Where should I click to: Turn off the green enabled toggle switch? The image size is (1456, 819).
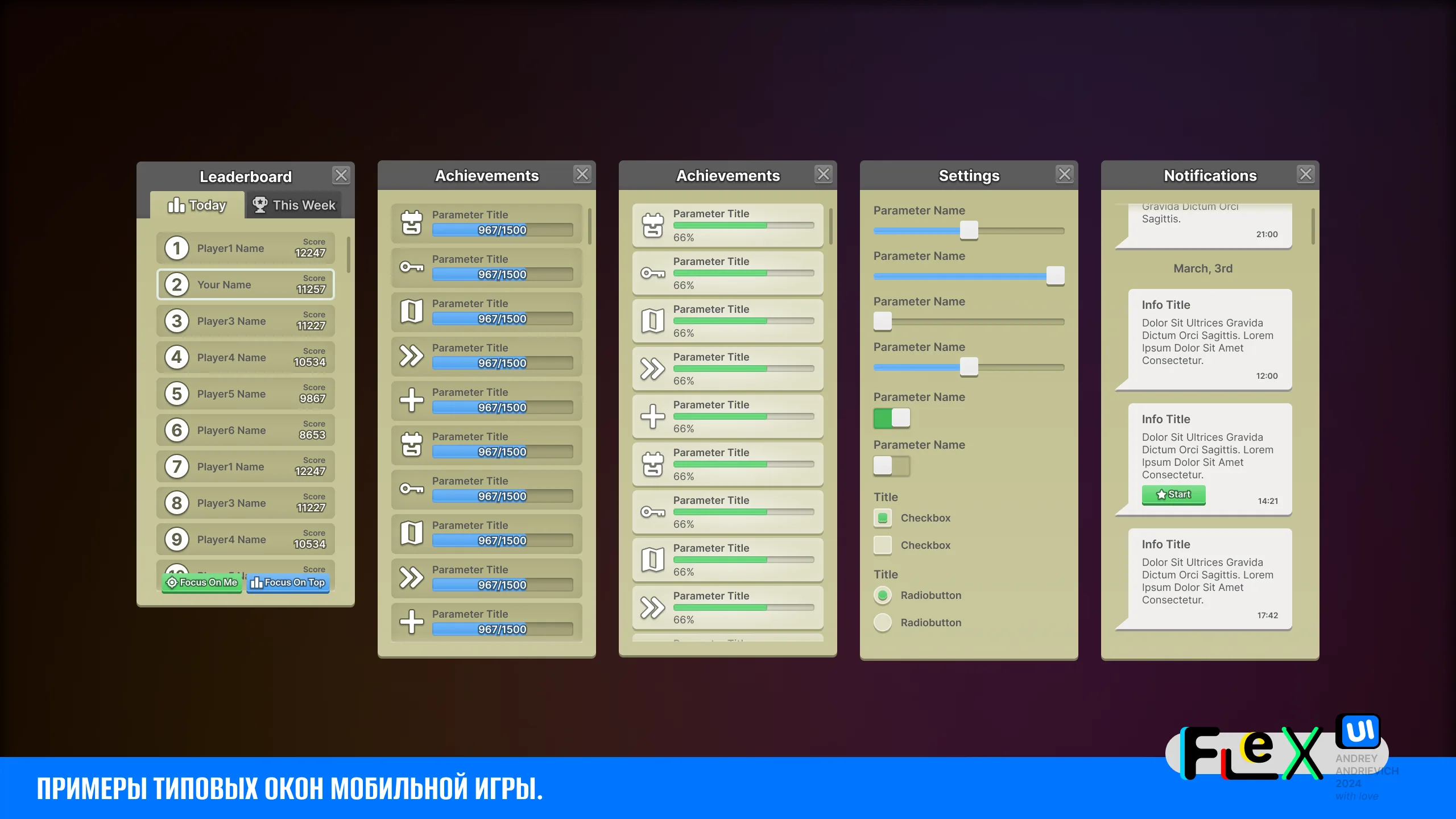(892, 418)
